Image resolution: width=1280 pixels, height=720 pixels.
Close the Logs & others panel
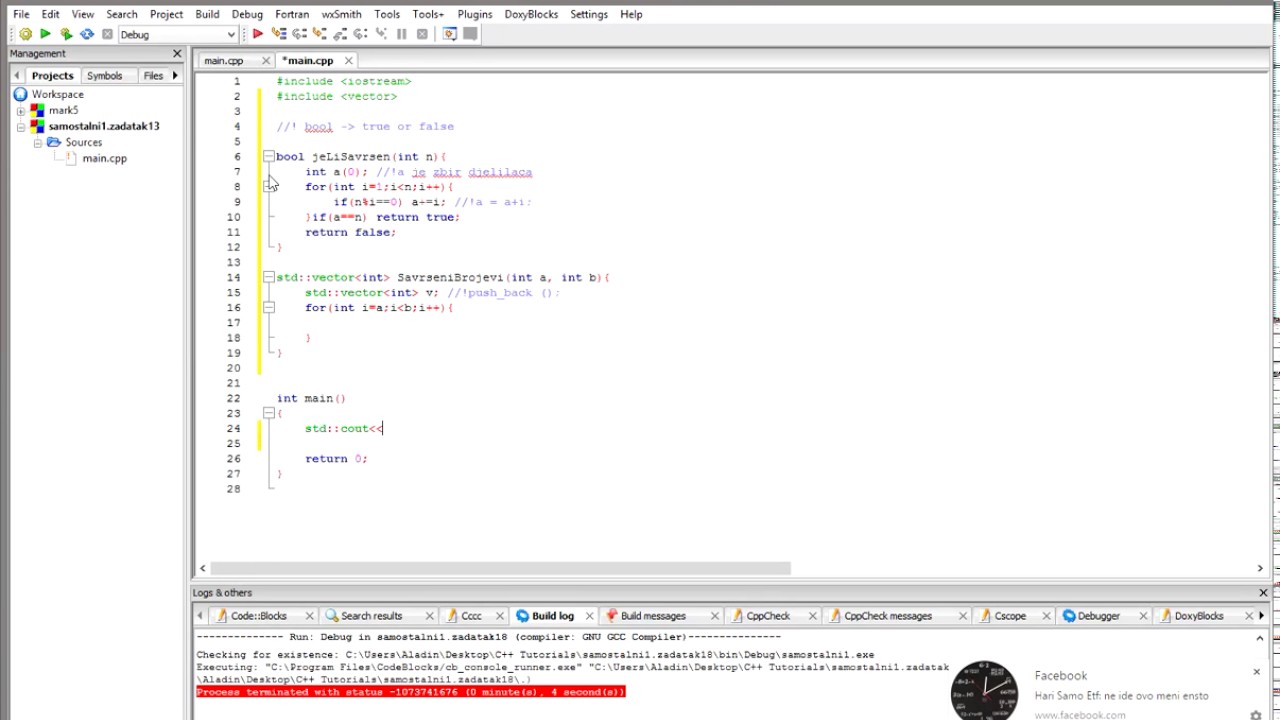1263,593
